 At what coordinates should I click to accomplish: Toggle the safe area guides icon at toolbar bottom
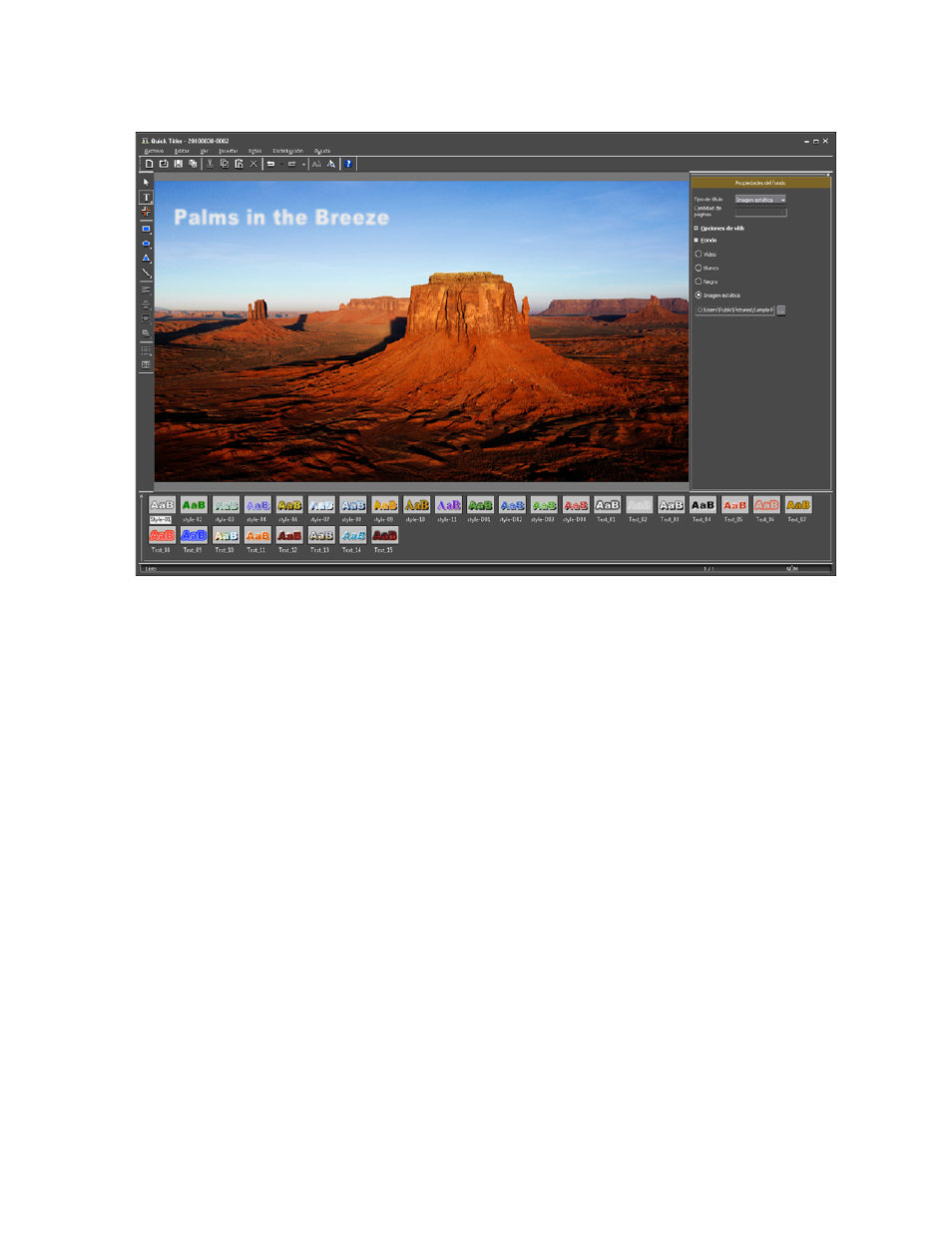point(146,364)
